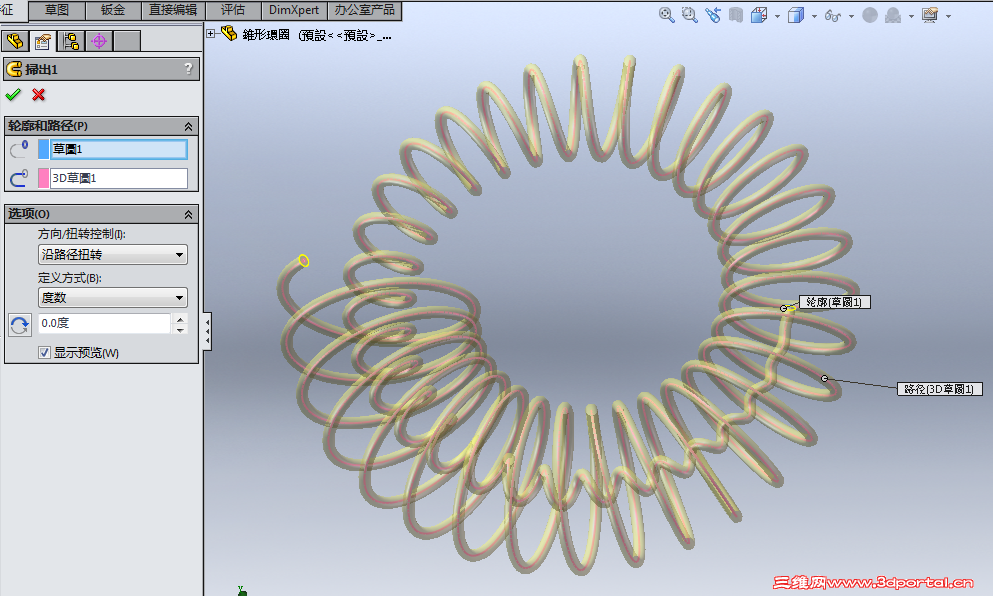The image size is (993, 596).
Task: Click path selection icon beside 3D草圖1
Action: coord(19,179)
